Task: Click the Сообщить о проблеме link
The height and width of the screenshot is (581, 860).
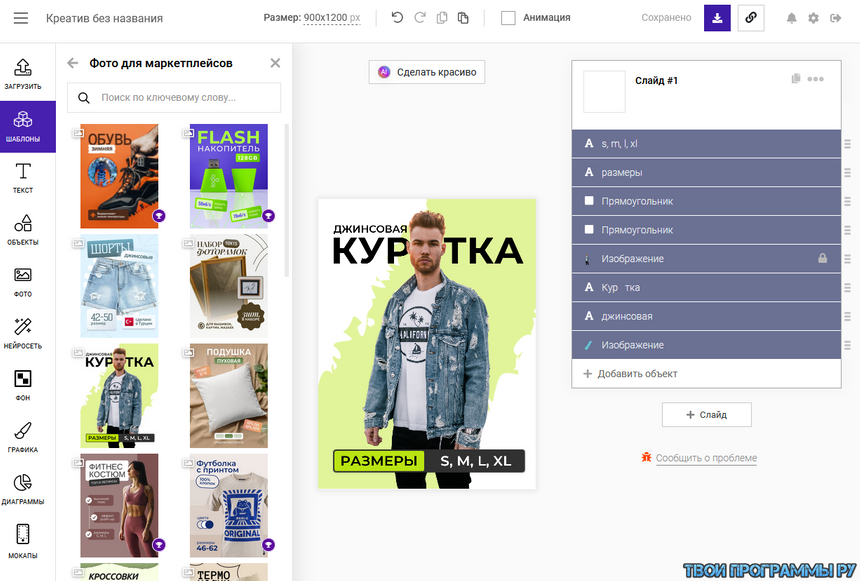Action: click(705, 458)
